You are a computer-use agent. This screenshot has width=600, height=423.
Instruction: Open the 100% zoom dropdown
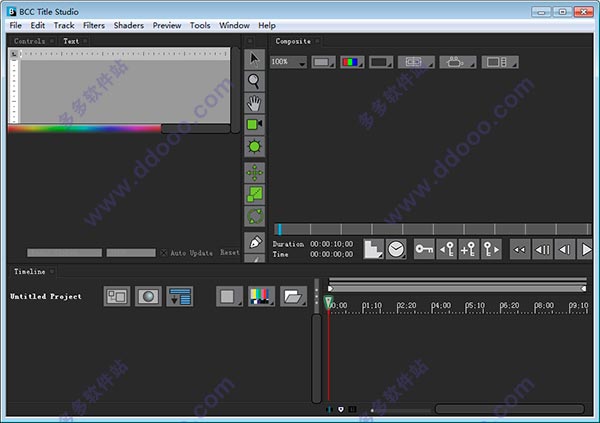coord(289,62)
